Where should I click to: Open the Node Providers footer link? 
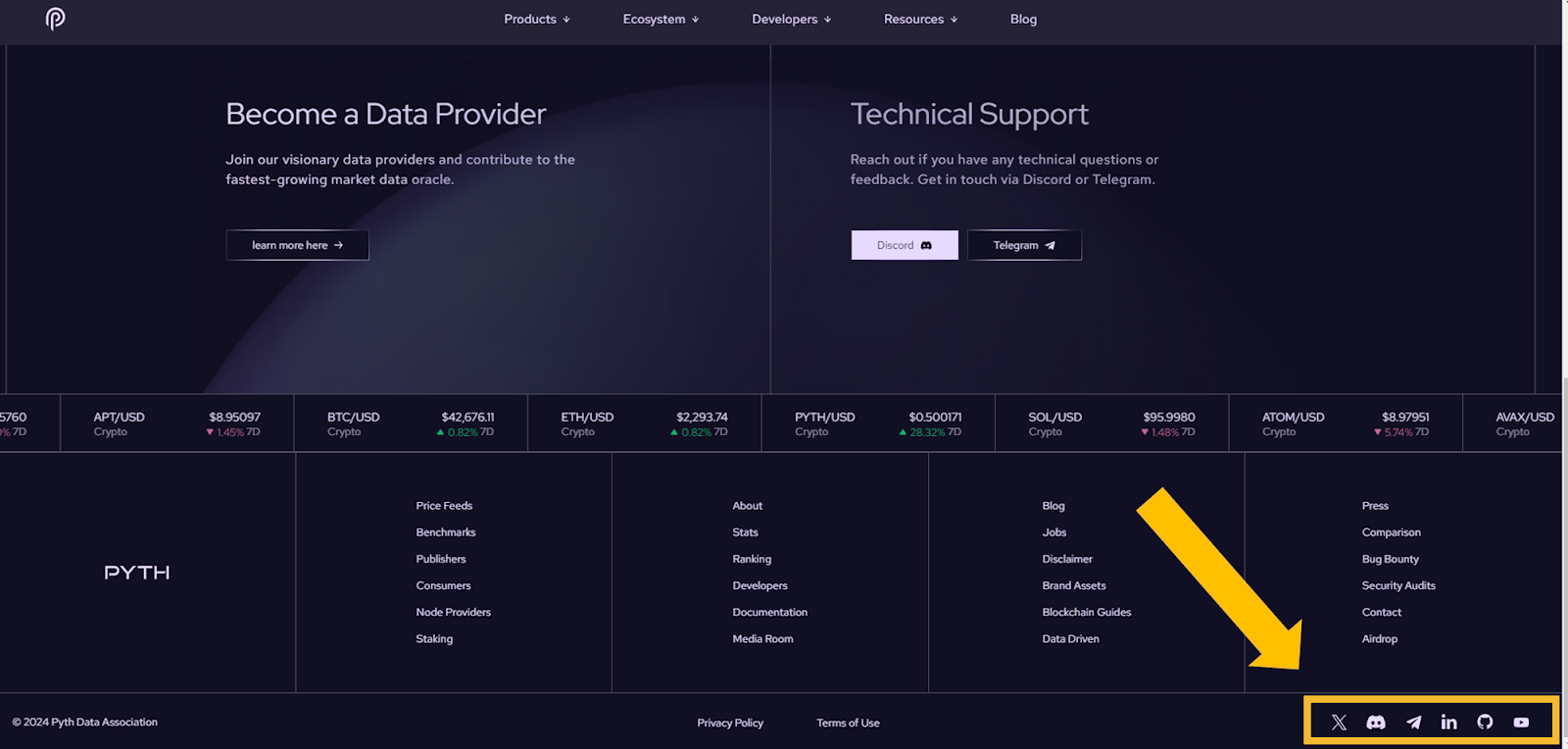click(x=454, y=612)
